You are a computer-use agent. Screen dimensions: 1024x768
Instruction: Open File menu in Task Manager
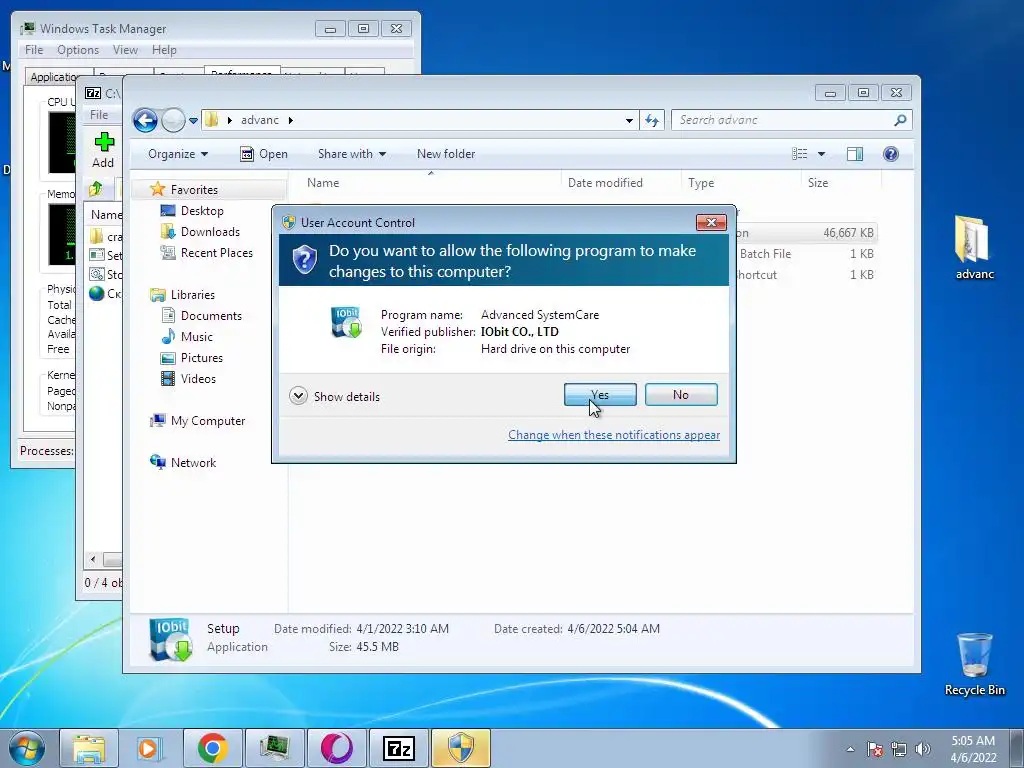pos(34,50)
